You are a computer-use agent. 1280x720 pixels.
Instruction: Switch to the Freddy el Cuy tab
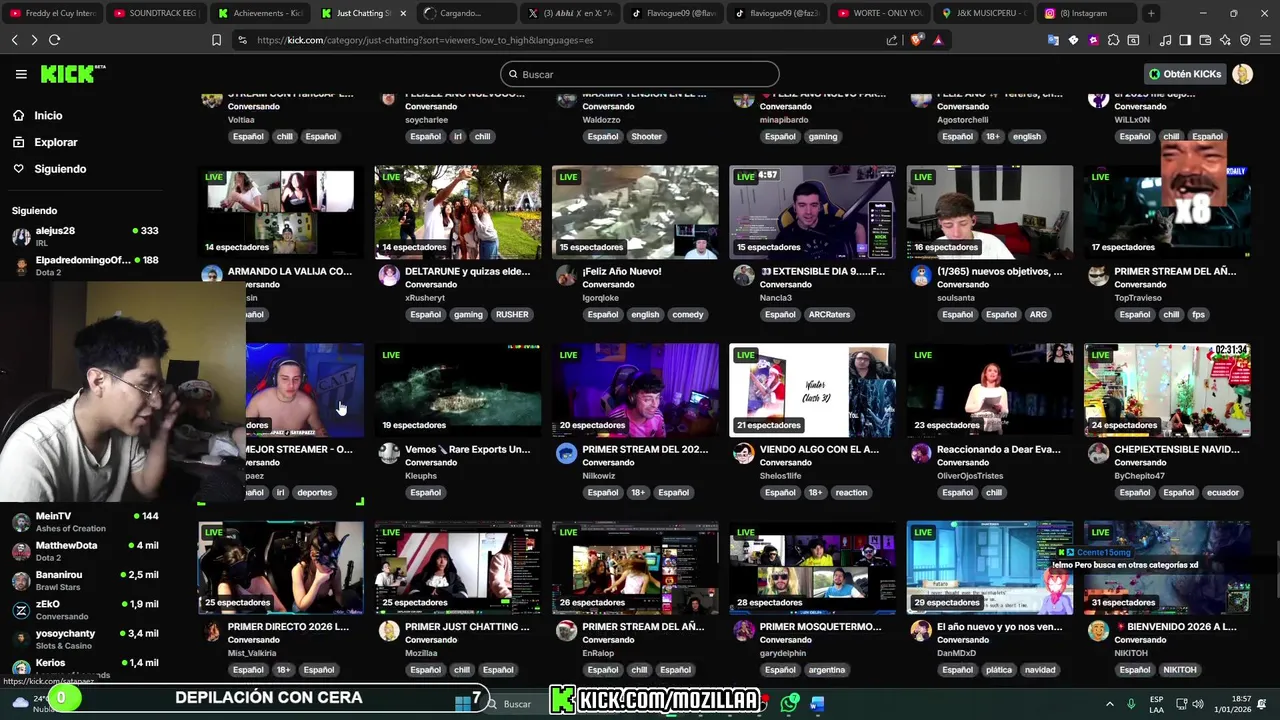click(x=51, y=13)
